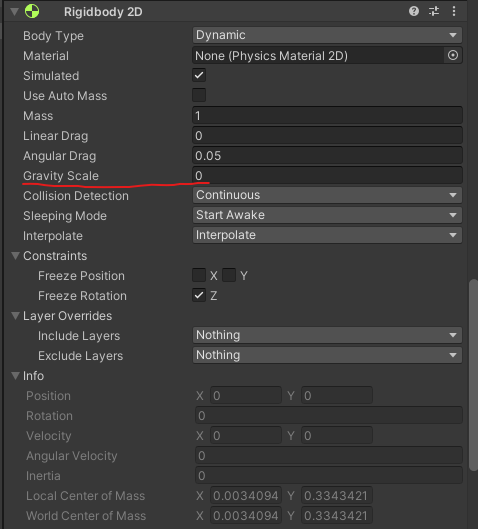This screenshot has height=529, width=478.
Task: Uncheck Freeze Rotation Z checkbox
Action: (x=199, y=295)
